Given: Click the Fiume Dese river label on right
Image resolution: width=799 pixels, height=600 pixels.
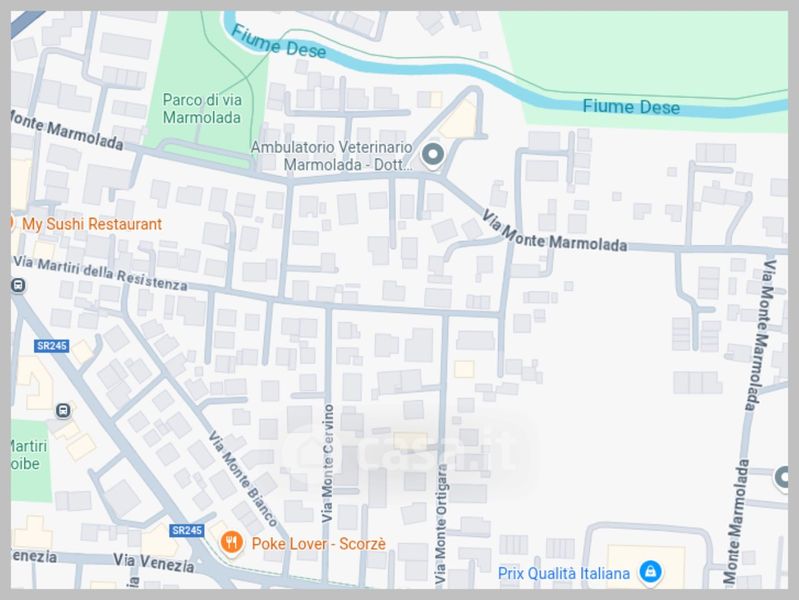Looking at the screenshot, I should coord(631,107).
